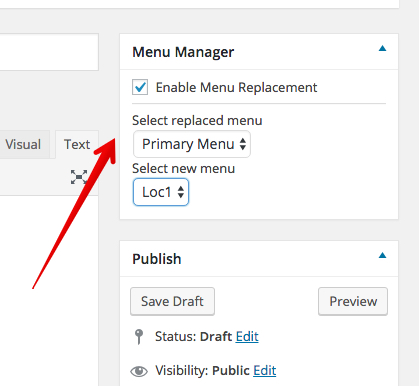The height and width of the screenshot is (386, 419).
Task: Click the Menu Manager panel heading
Action: pos(183,52)
